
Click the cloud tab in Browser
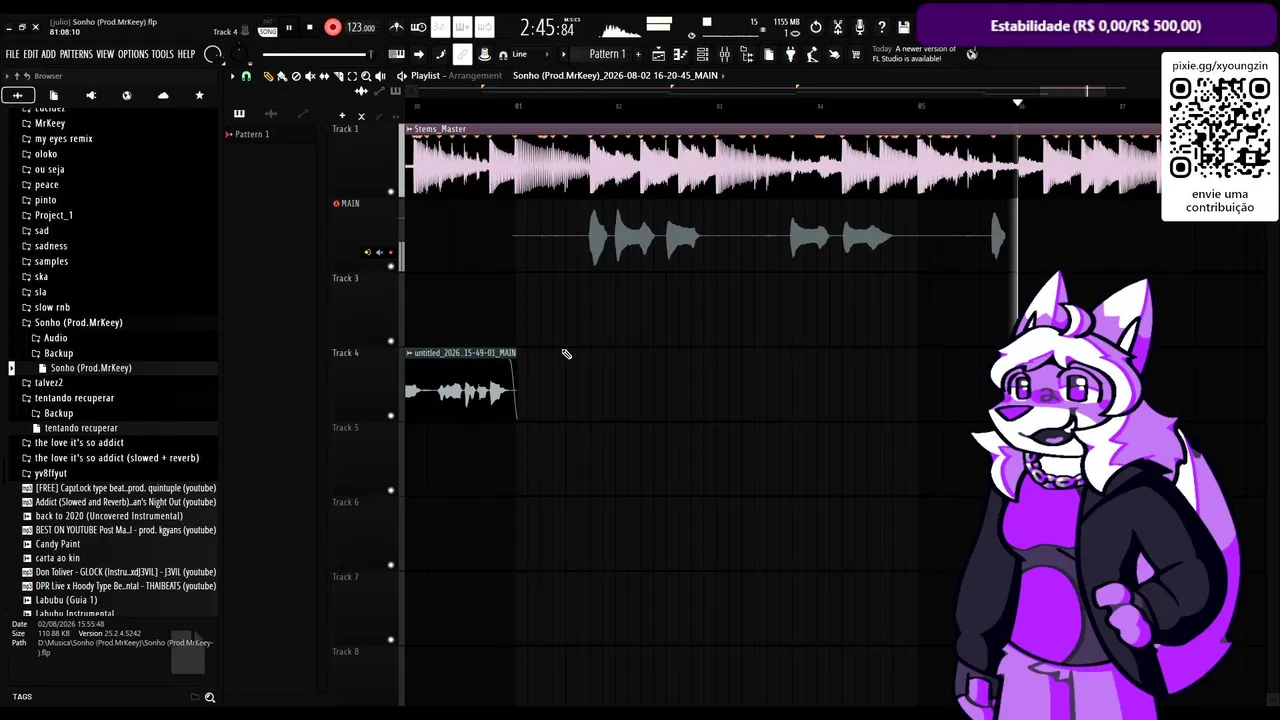[163, 95]
